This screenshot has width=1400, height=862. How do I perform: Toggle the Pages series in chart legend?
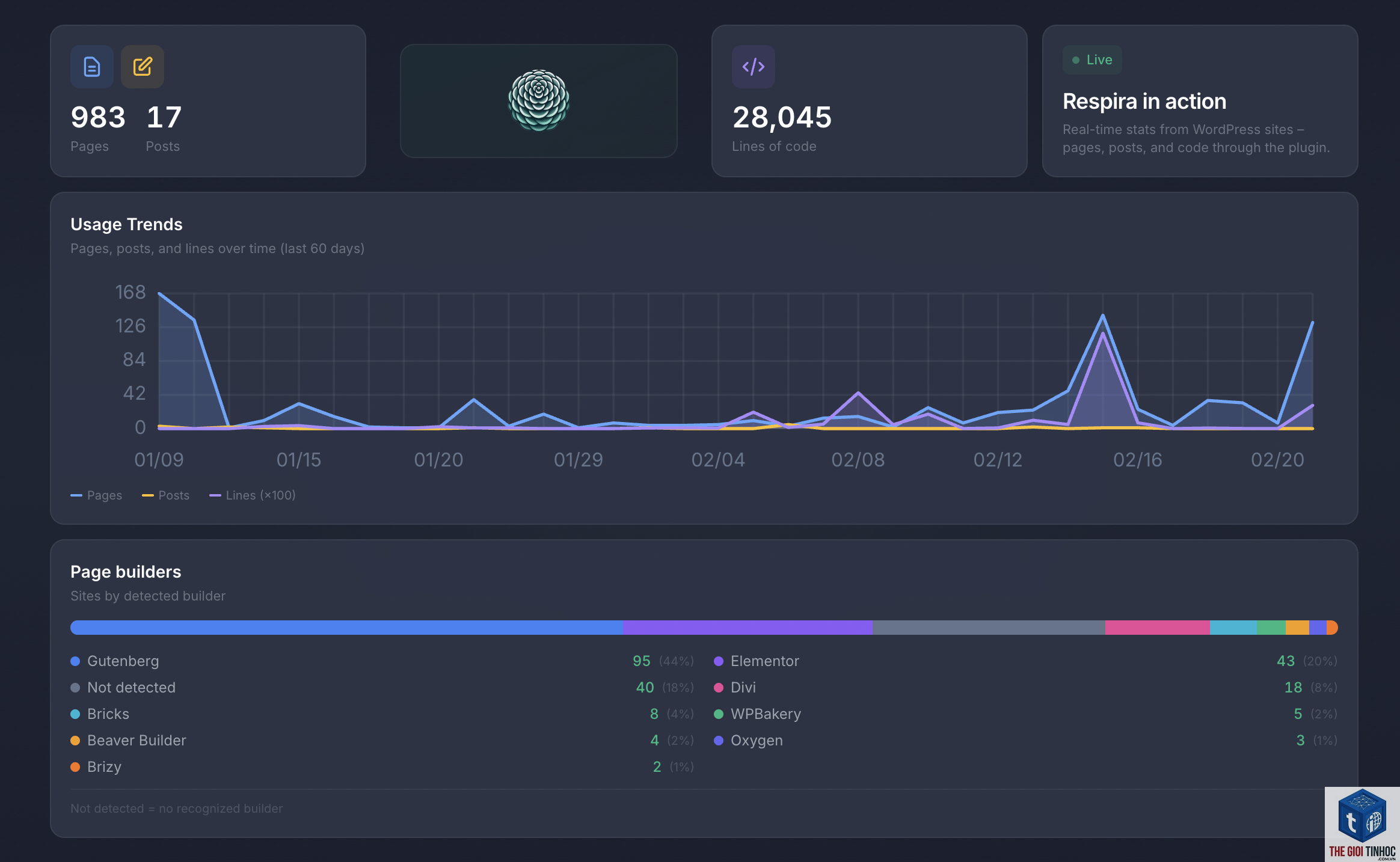[96, 495]
